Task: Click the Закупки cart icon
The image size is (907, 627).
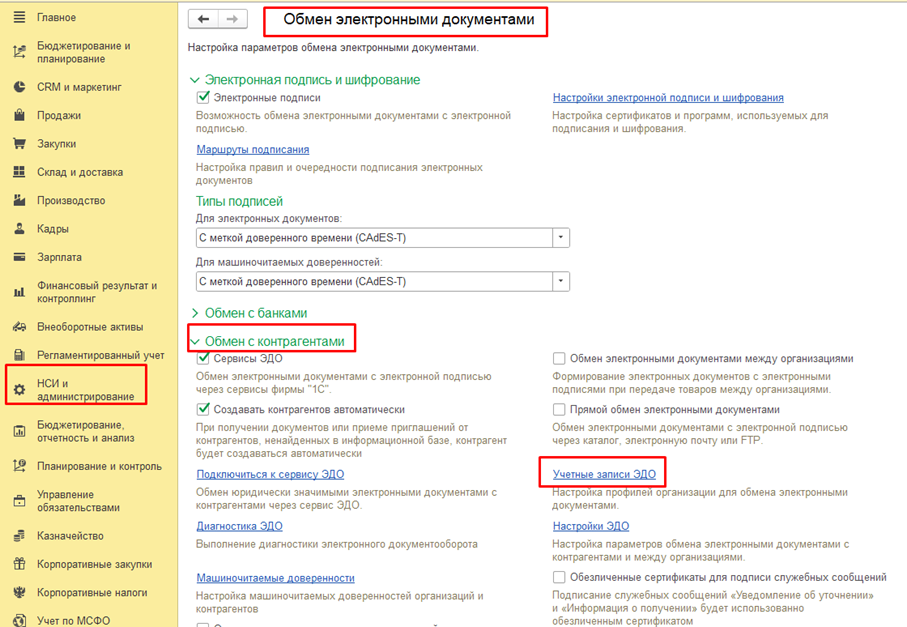Action: coord(19,143)
